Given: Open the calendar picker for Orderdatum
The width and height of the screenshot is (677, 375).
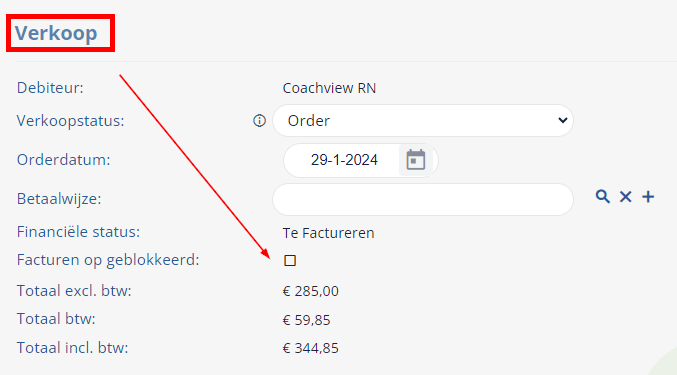Looking at the screenshot, I should pyautogui.click(x=415, y=160).
